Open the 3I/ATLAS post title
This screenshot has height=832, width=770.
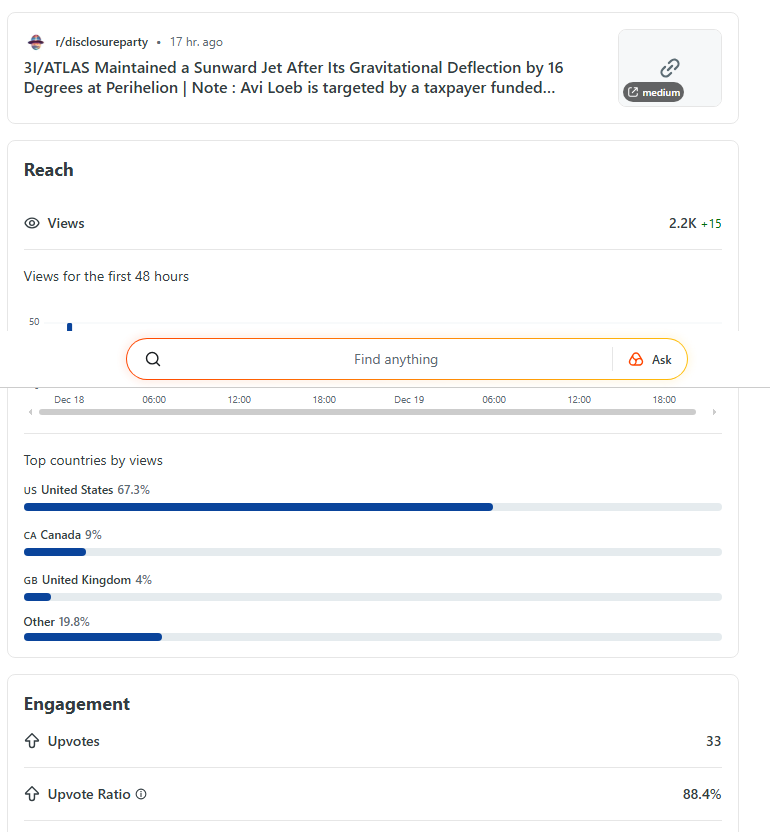pyautogui.click(x=293, y=77)
